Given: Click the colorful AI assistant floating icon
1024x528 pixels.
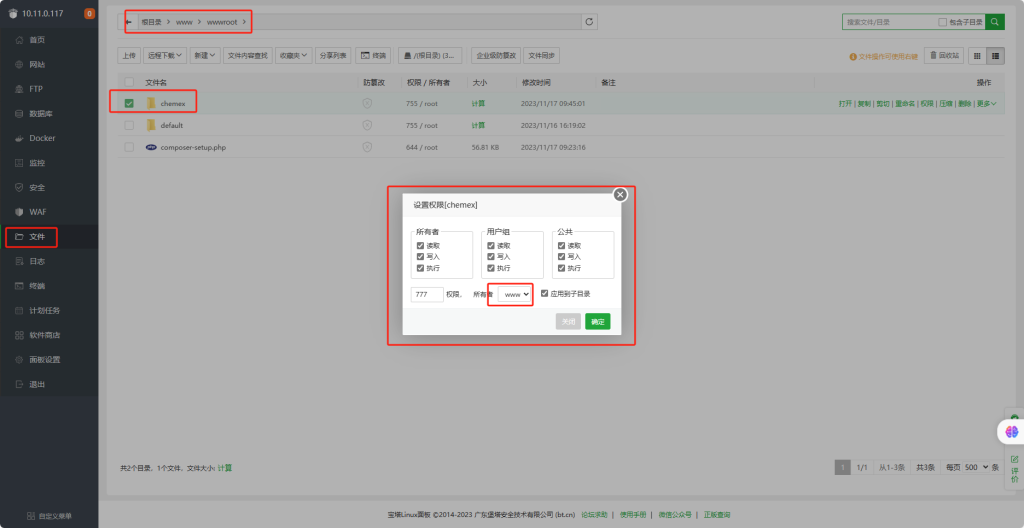Looking at the screenshot, I should [1012, 431].
